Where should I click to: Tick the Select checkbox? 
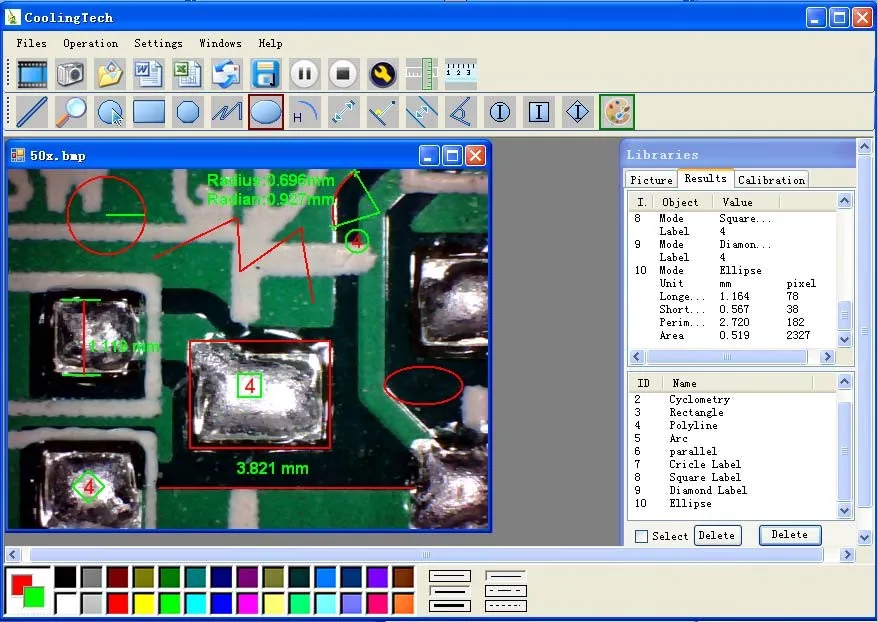pos(642,536)
